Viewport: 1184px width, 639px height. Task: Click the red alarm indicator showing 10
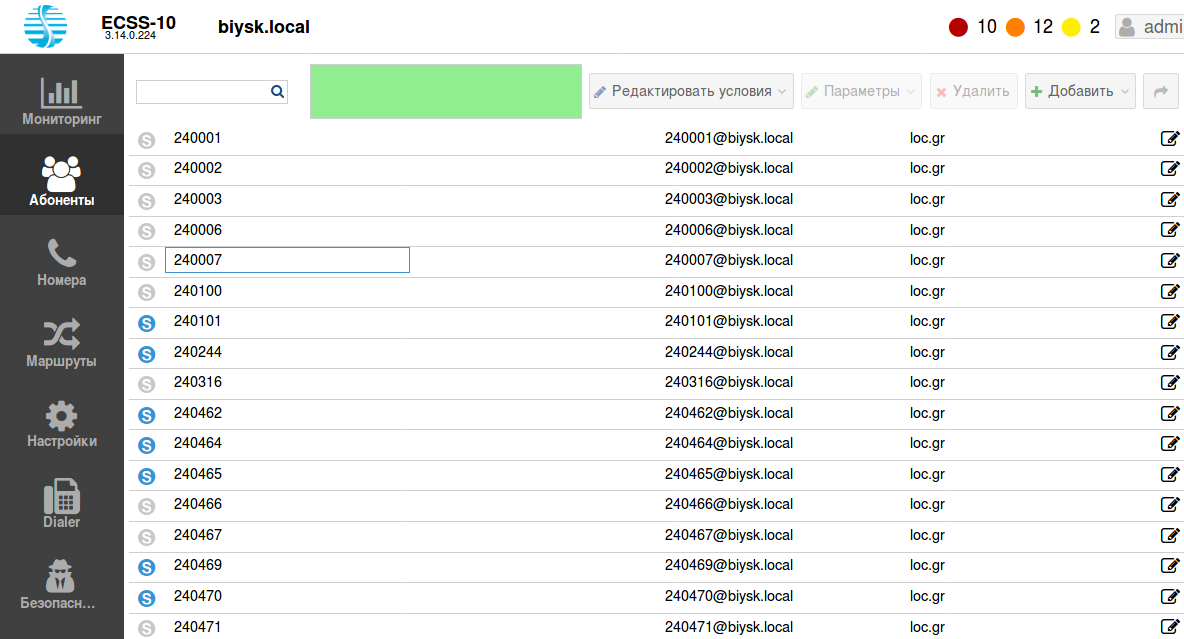pos(958,27)
